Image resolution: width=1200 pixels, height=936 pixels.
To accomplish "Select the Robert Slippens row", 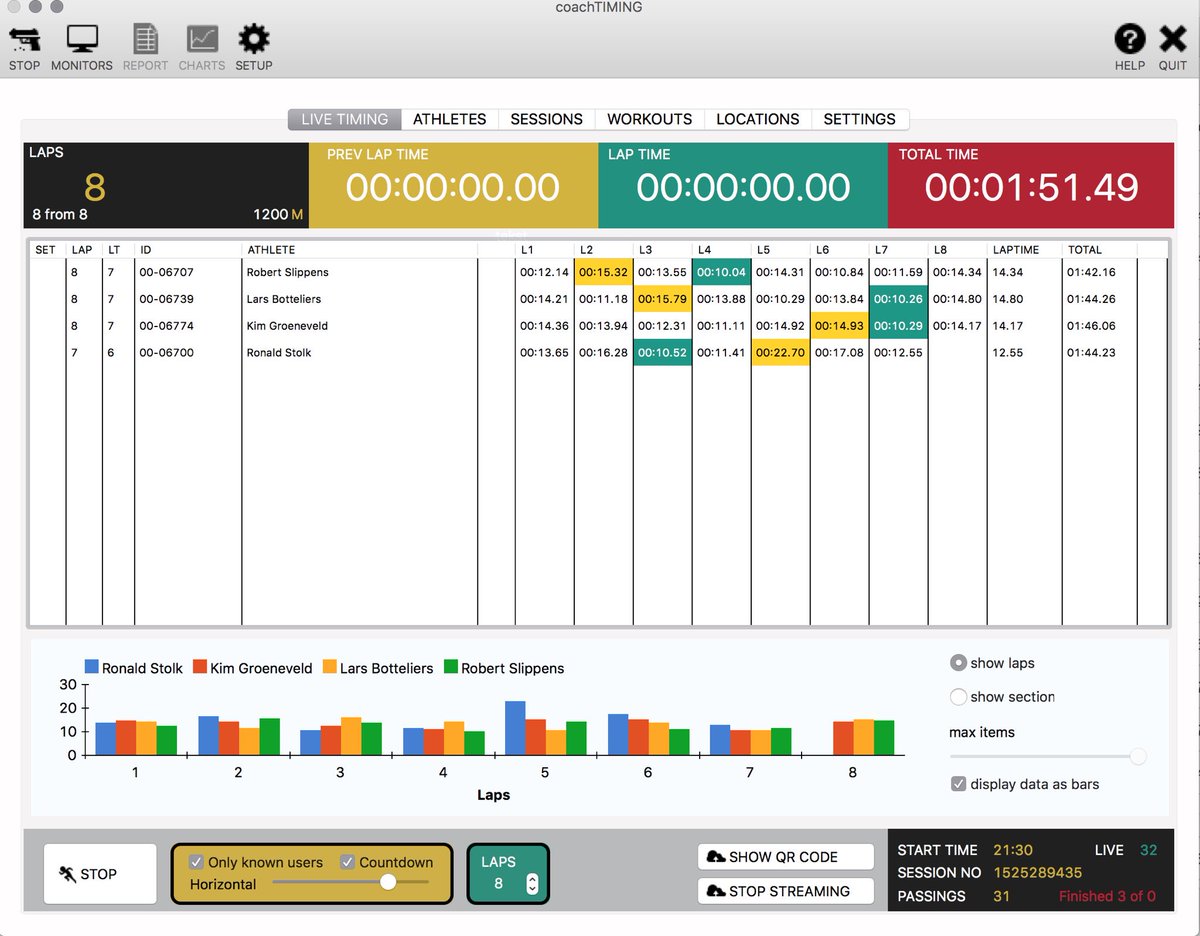I will (x=598, y=272).
